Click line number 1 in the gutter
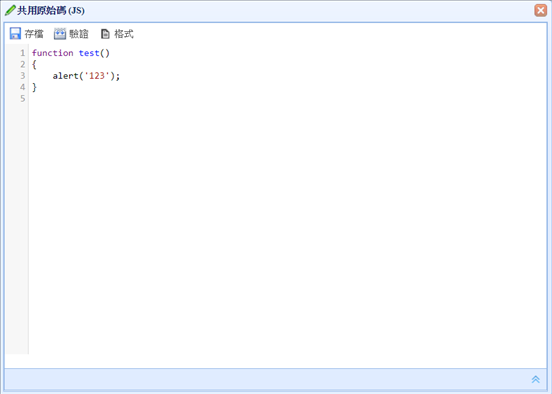 [x=23, y=53]
